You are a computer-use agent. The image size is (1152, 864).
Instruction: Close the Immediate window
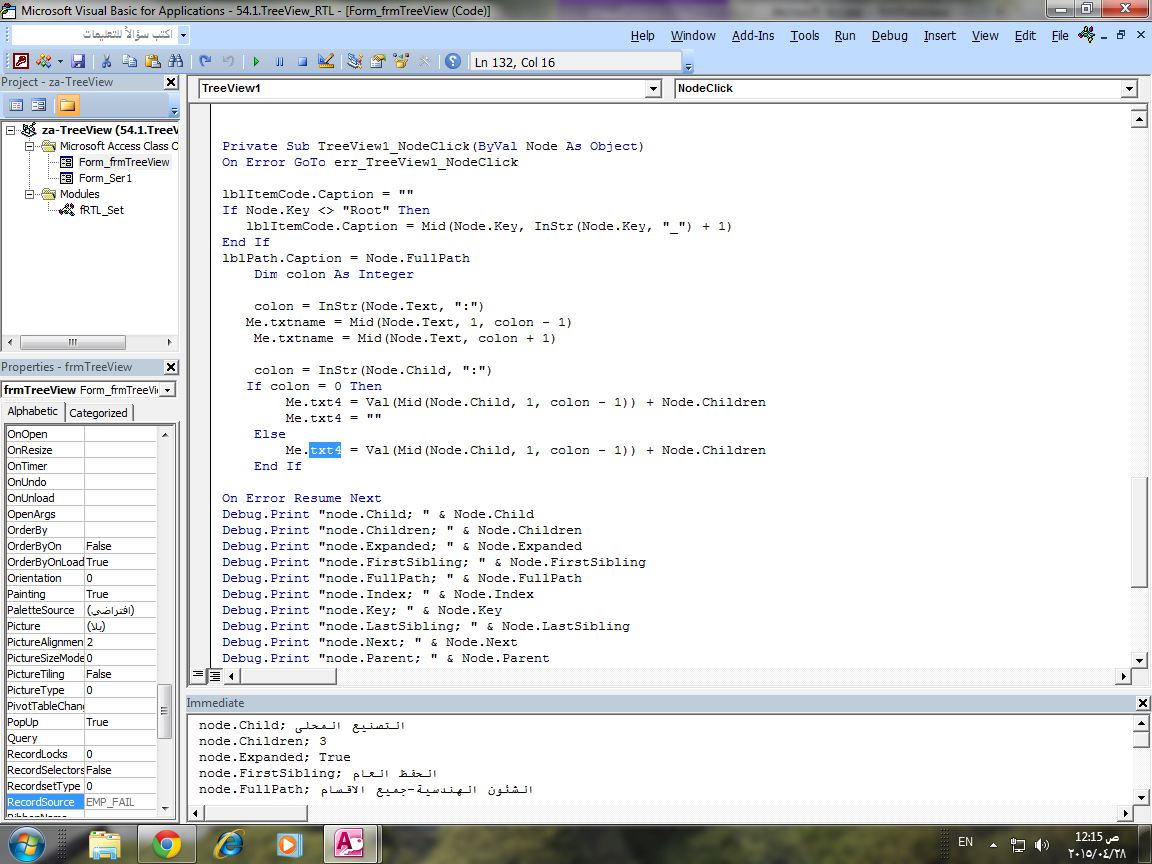pyautogui.click(x=1142, y=703)
